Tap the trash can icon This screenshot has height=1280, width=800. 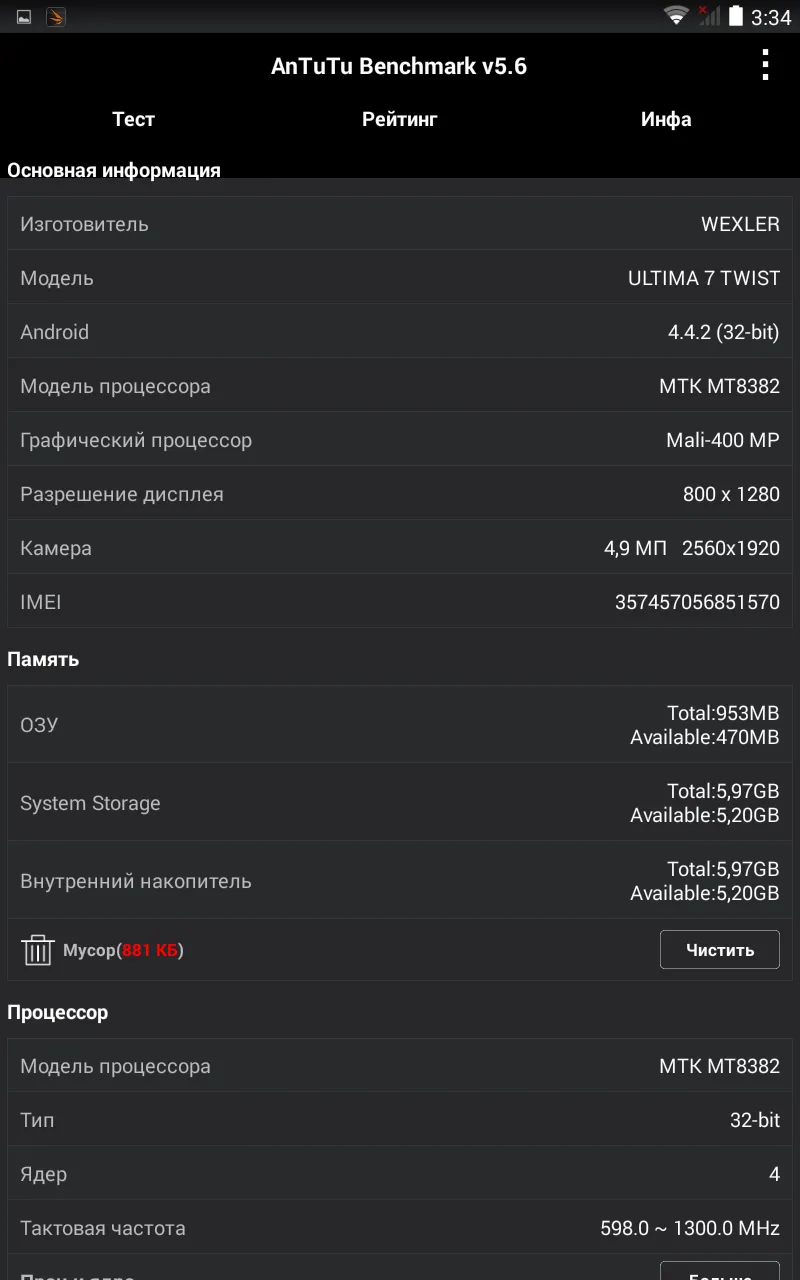click(37, 950)
